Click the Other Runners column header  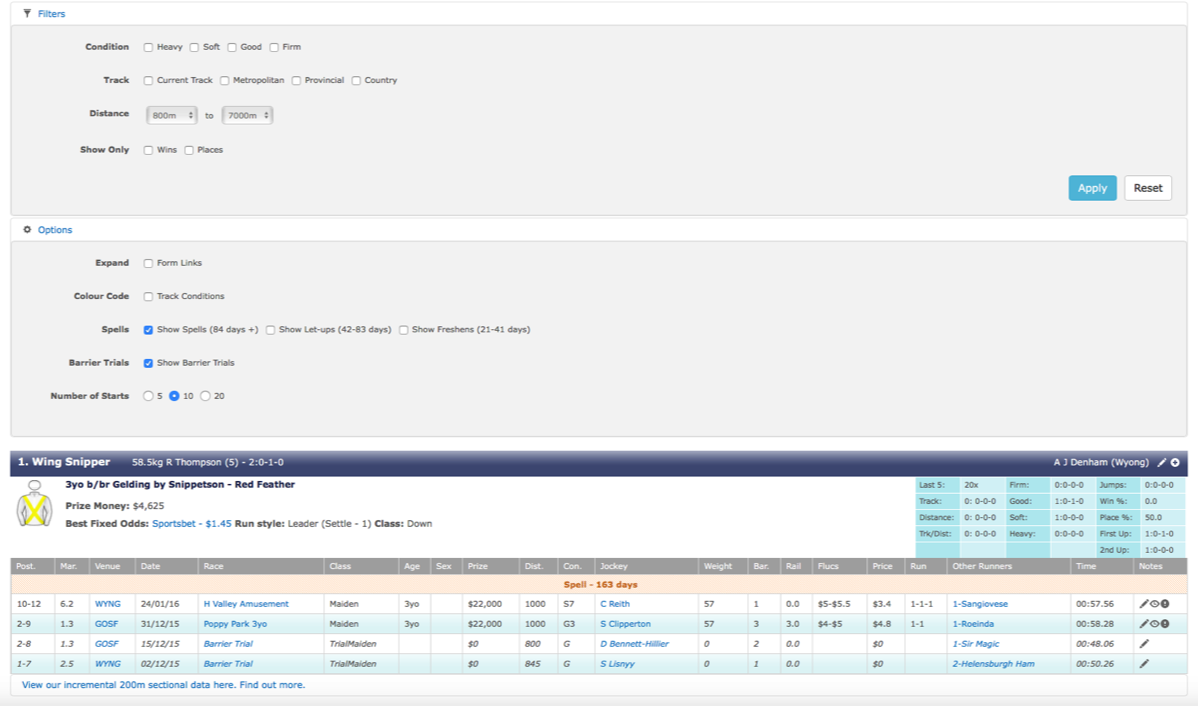[978, 566]
